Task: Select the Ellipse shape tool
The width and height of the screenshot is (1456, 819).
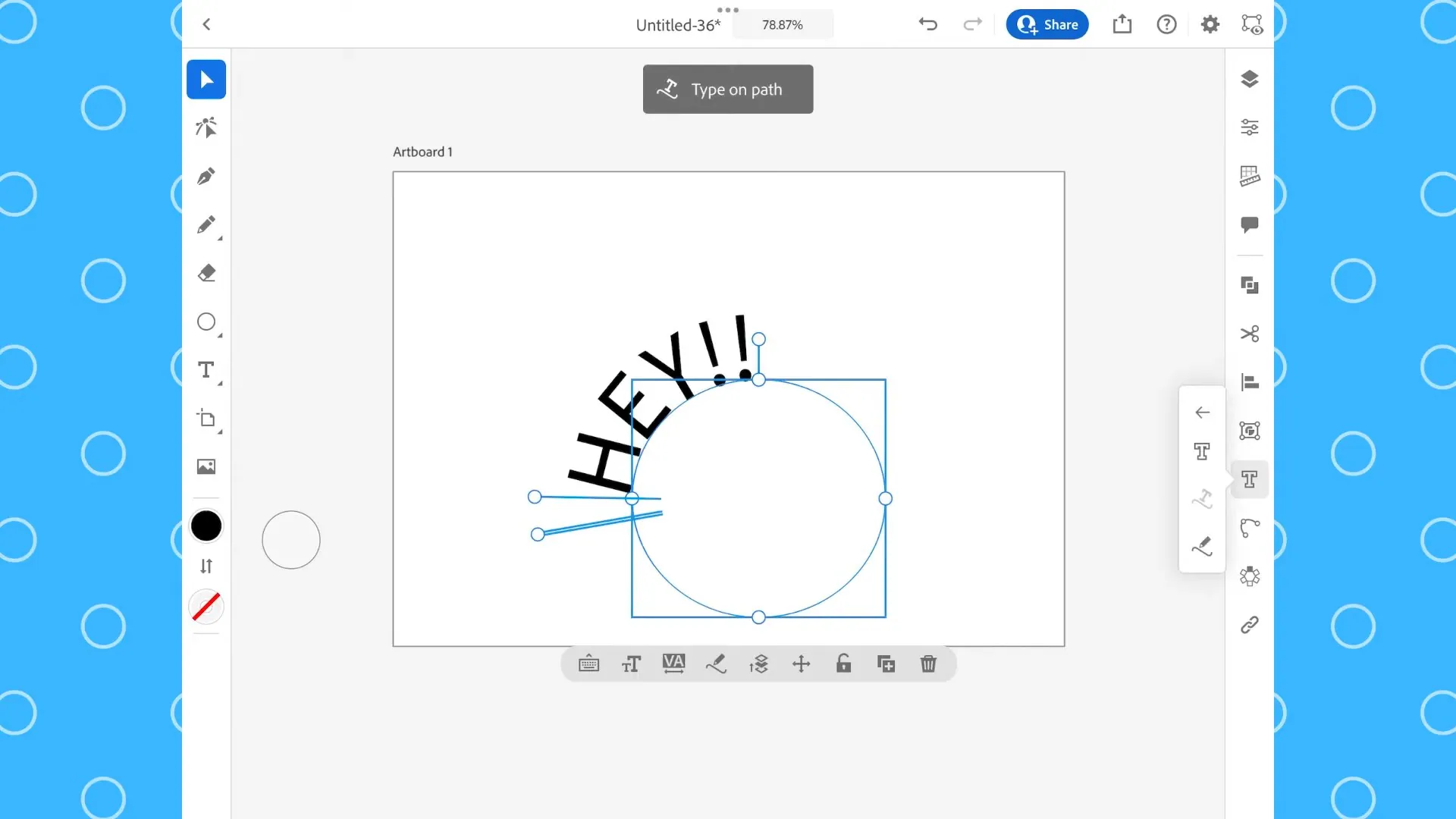Action: coord(206,321)
